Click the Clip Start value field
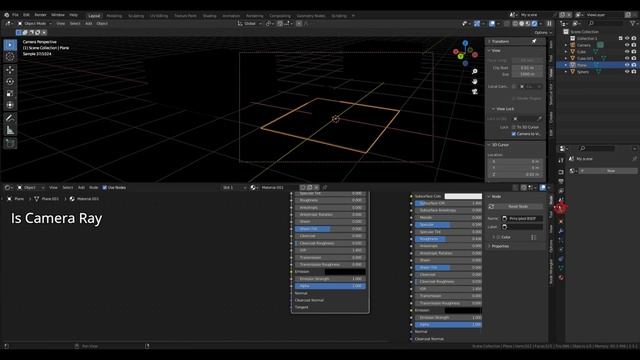This screenshot has width=640, height=360. click(527, 68)
